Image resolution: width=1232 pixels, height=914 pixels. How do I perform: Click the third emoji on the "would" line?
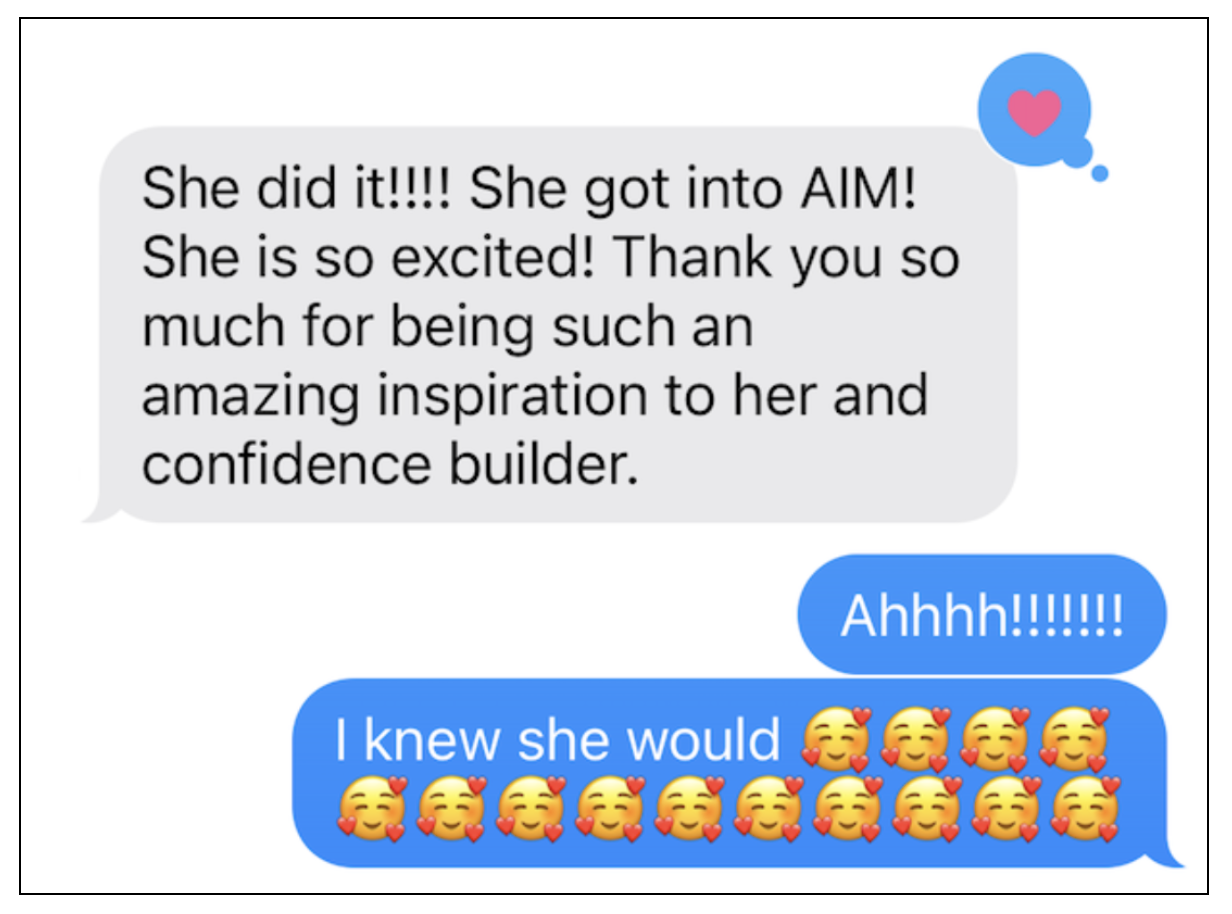click(x=995, y=740)
